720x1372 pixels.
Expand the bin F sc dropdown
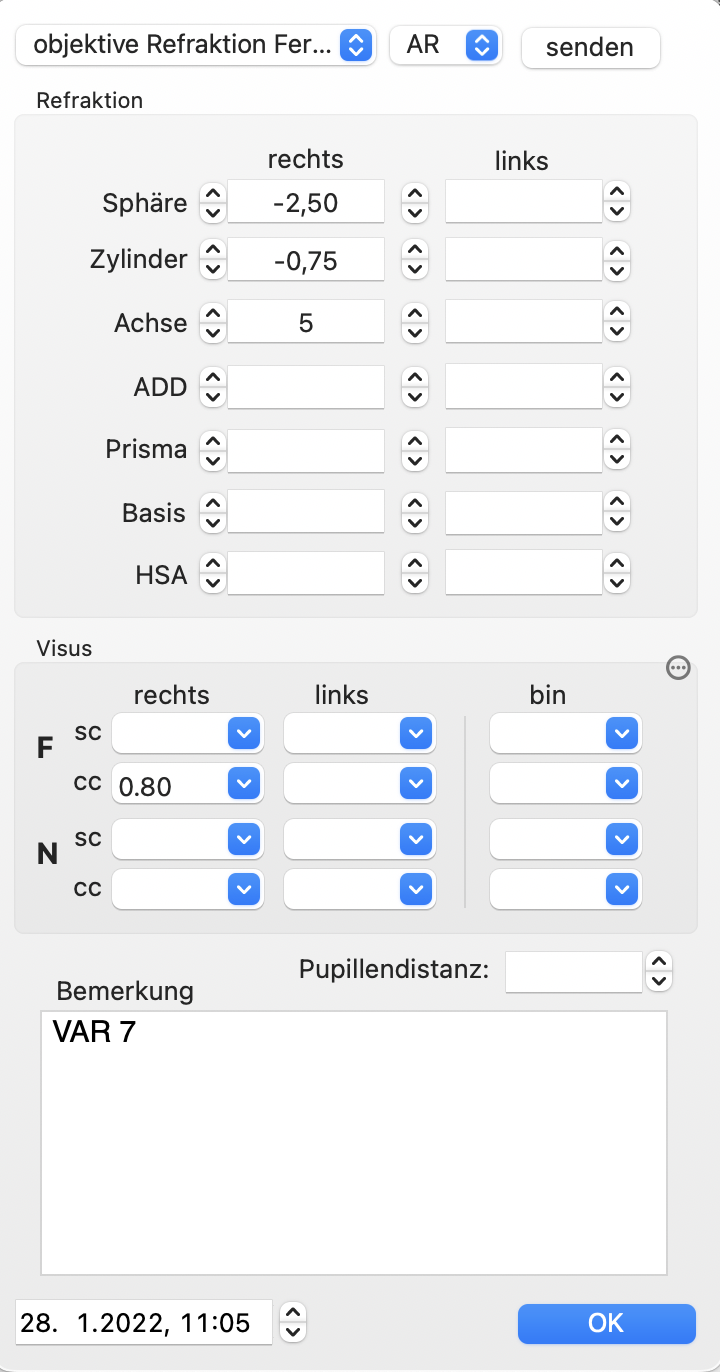pyautogui.click(x=565, y=734)
